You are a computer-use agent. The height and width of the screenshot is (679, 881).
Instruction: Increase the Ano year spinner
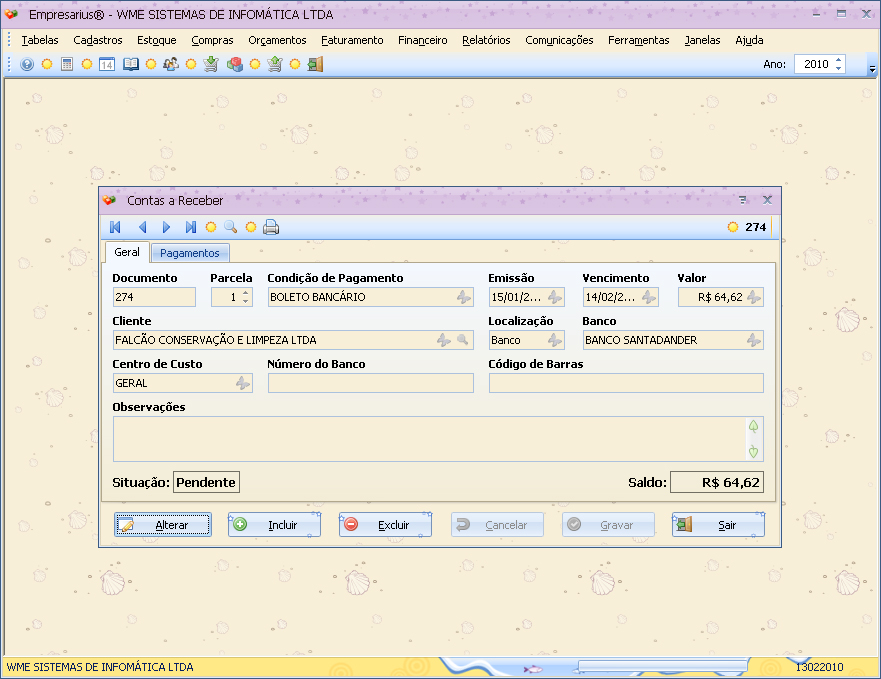(x=838, y=60)
